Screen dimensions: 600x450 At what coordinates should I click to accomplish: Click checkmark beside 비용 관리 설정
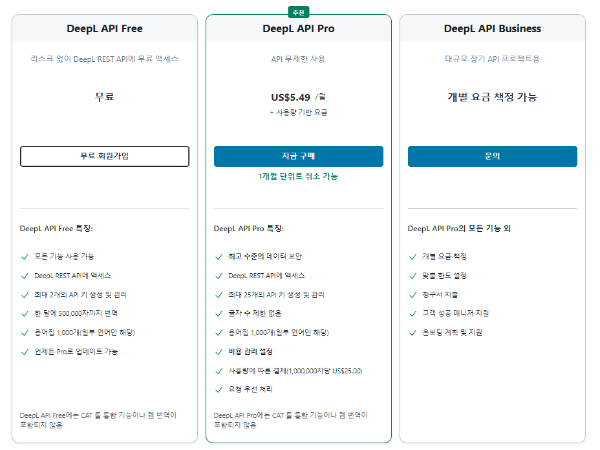coord(219,352)
